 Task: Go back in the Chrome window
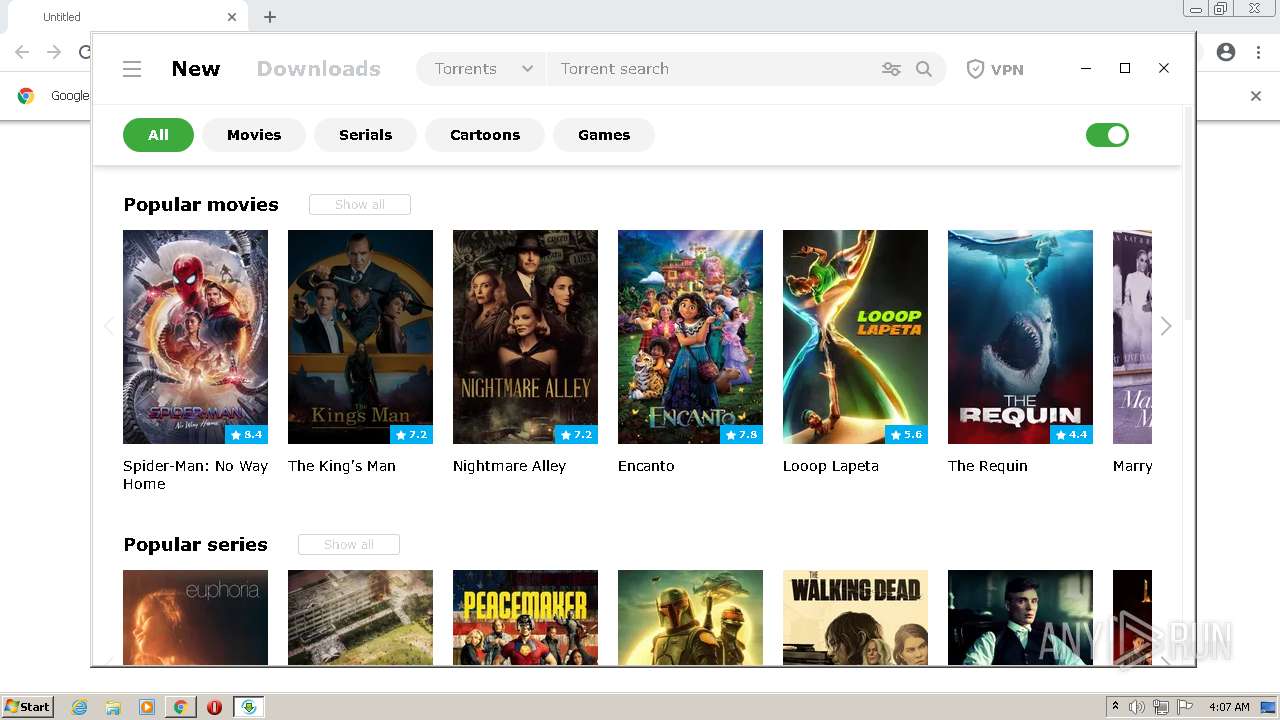tap(22, 53)
